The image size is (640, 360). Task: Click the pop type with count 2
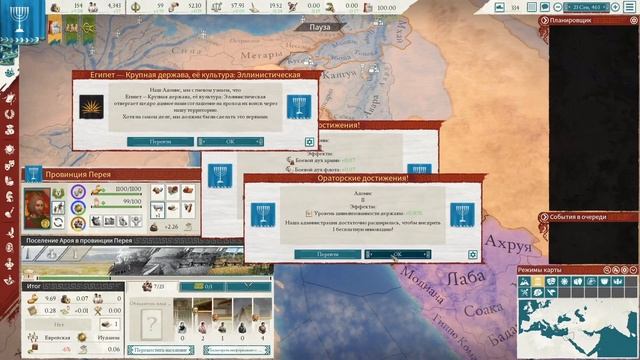(202, 320)
